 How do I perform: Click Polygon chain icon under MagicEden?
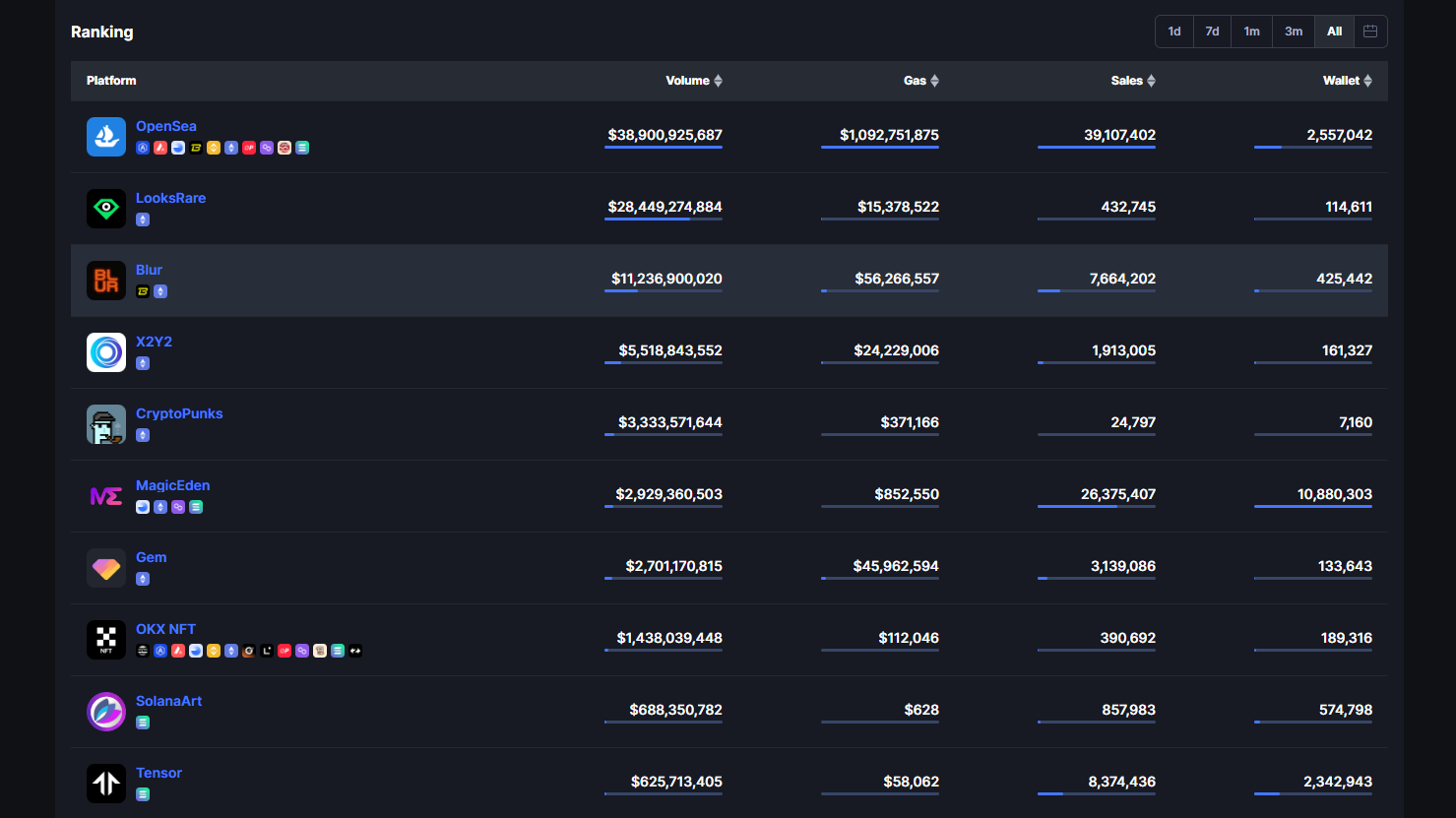(178, 507)
